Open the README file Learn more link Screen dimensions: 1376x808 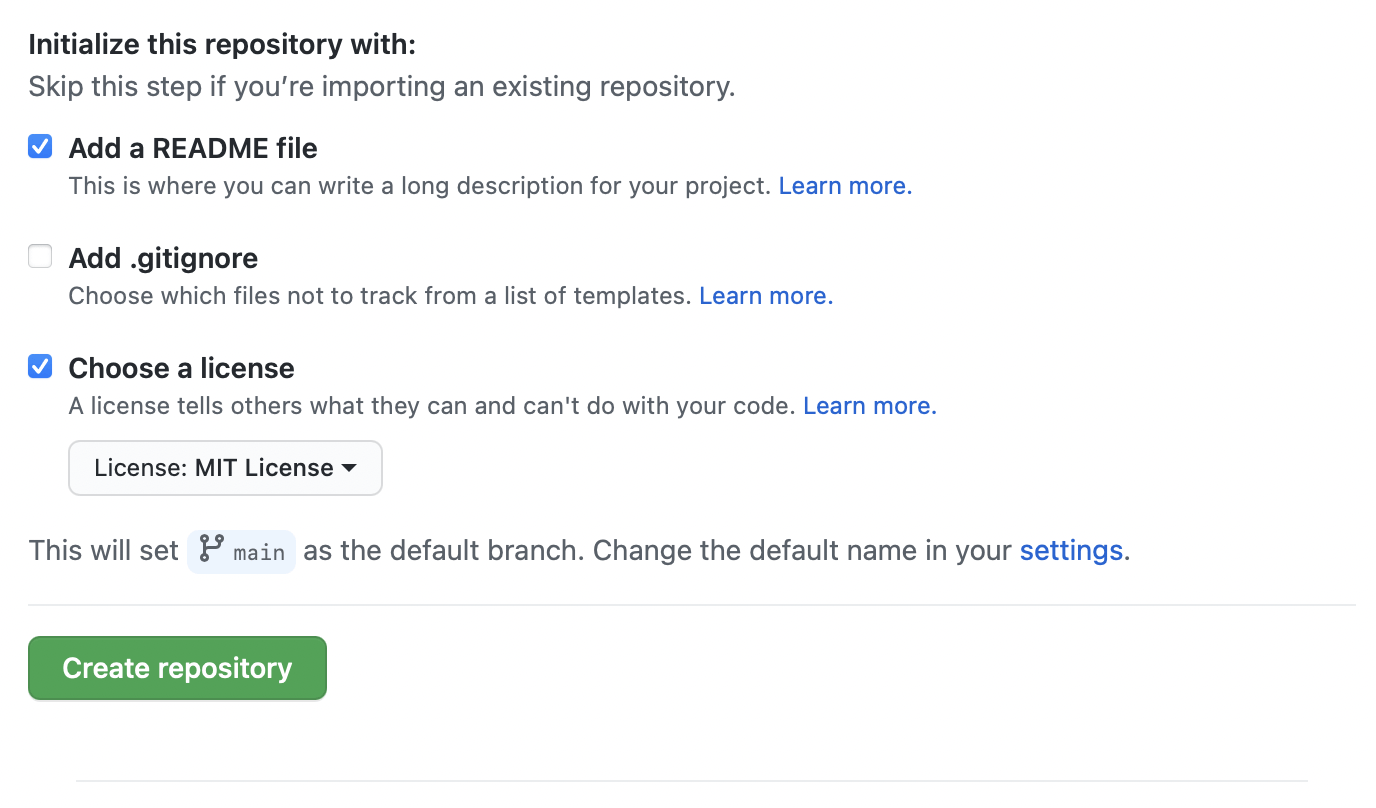[845, 186]
